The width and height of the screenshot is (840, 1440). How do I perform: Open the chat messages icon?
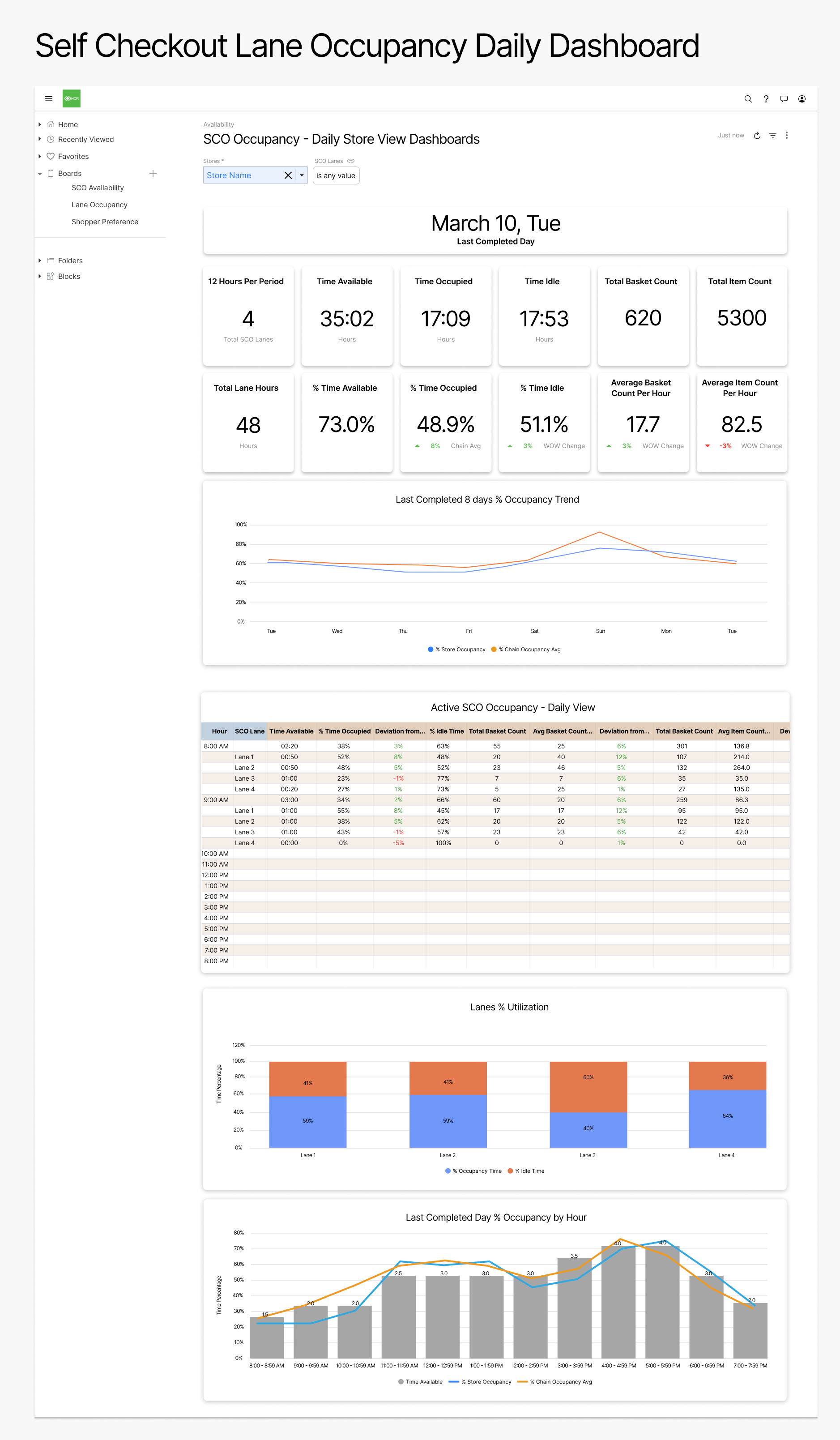pos(784,99)
